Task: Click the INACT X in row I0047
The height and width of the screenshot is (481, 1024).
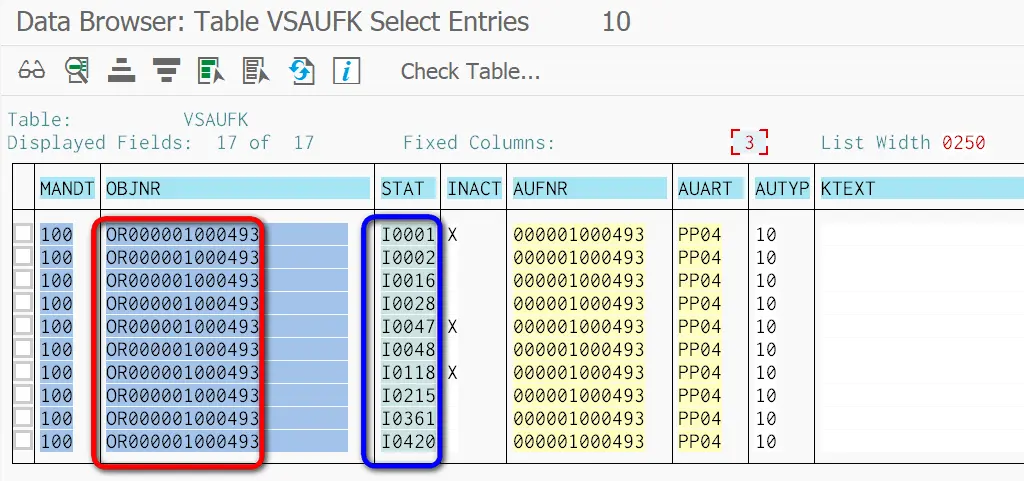Action: [453, 326]
